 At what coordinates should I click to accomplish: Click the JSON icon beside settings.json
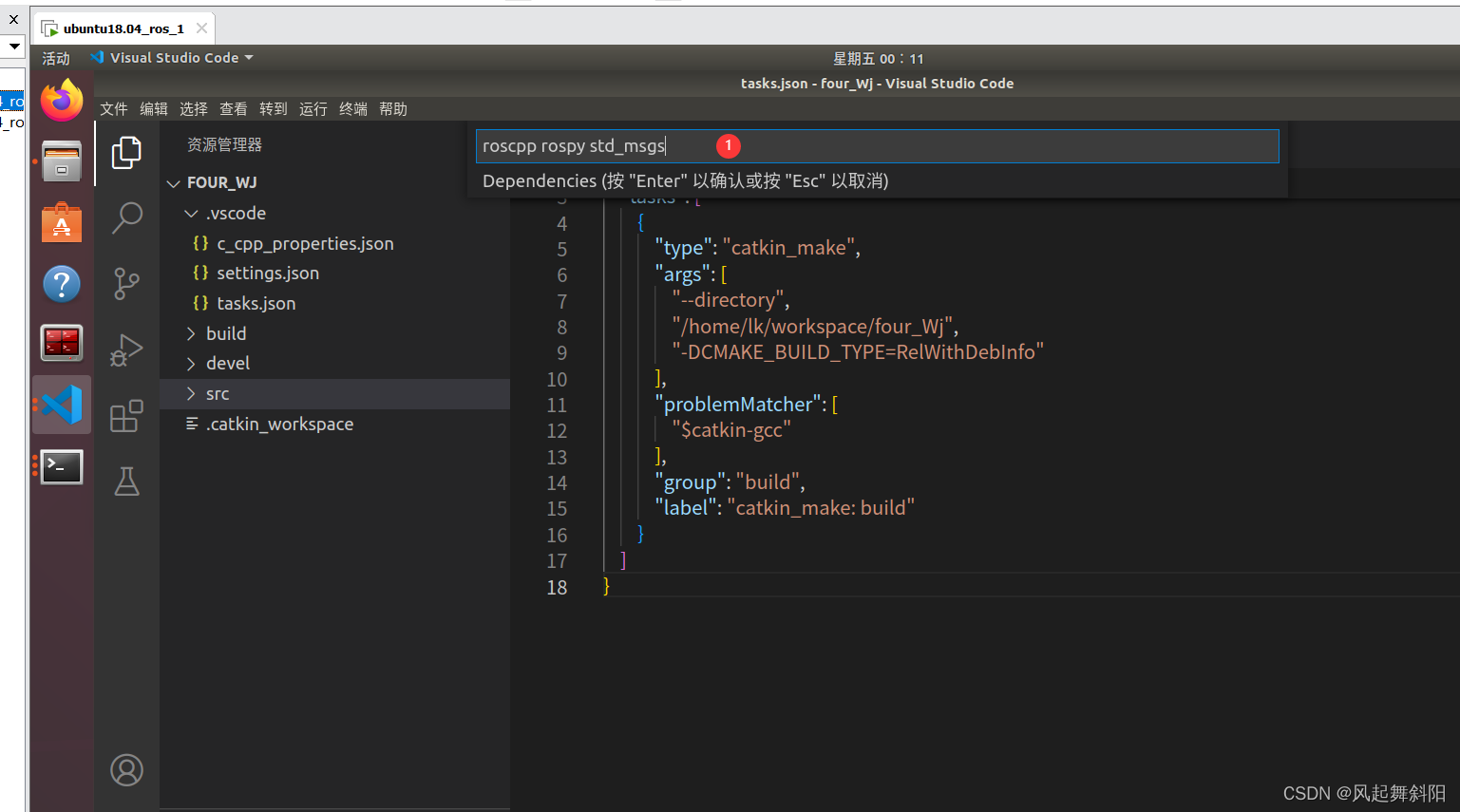(200, 273)
